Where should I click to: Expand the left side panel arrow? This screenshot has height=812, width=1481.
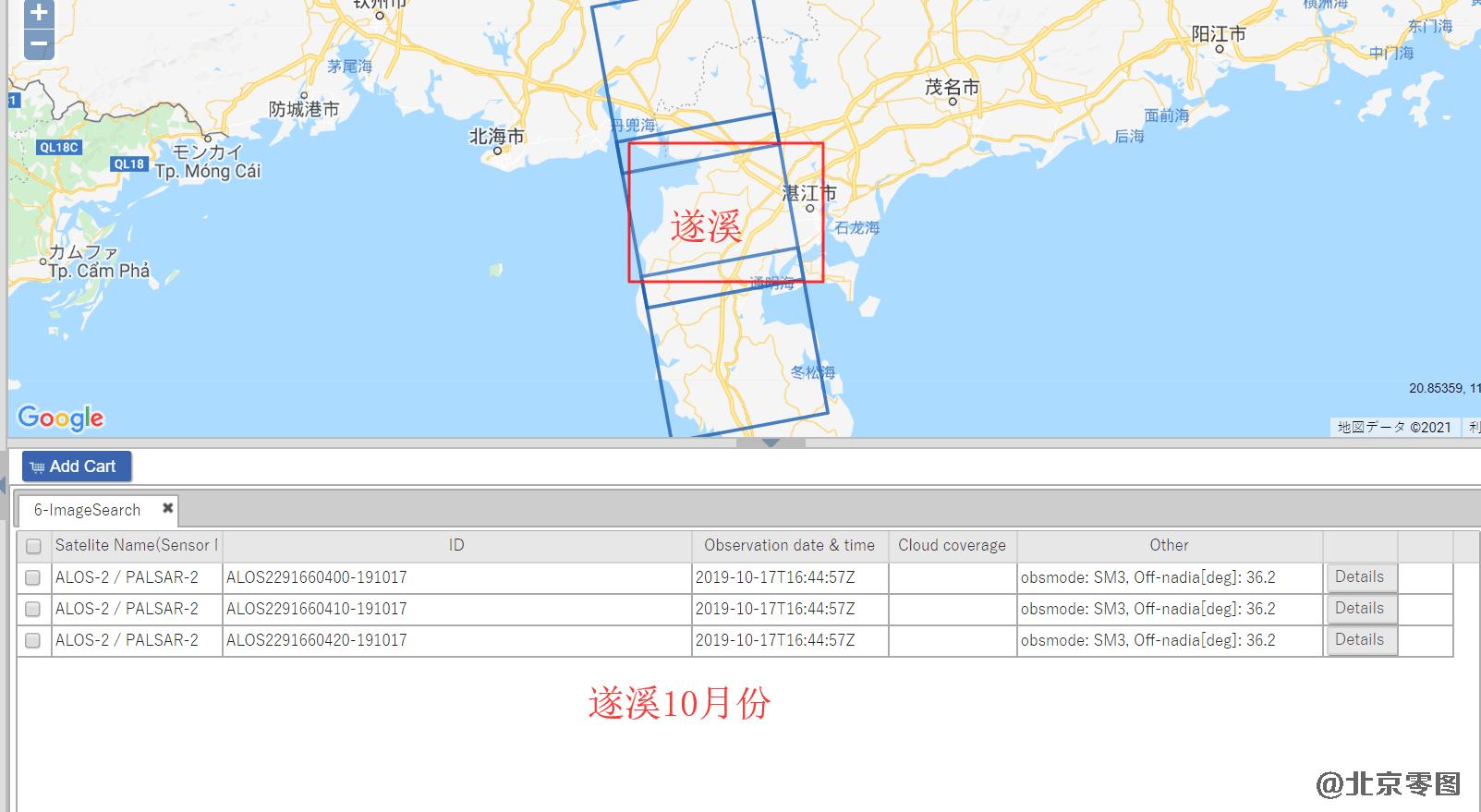click(x=3, y=483)
